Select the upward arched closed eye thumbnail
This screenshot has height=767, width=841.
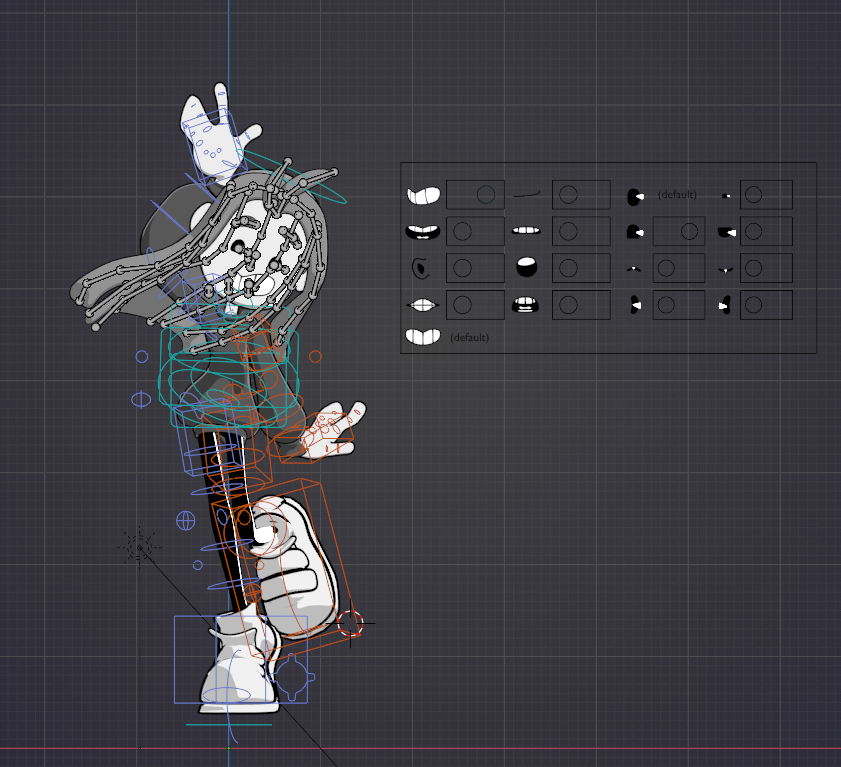coord(633,268)
